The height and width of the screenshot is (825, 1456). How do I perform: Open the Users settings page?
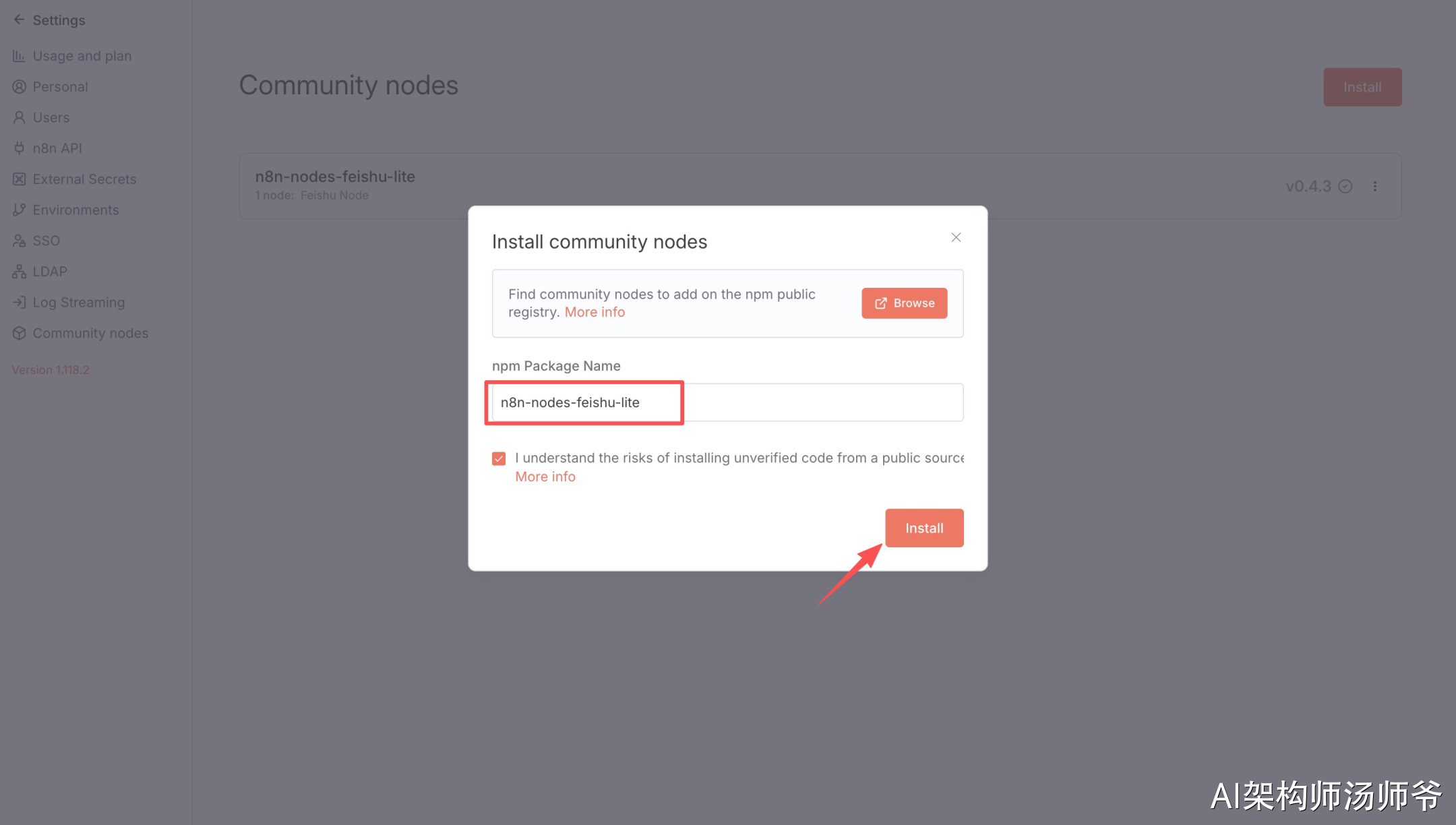click(51, 117)
